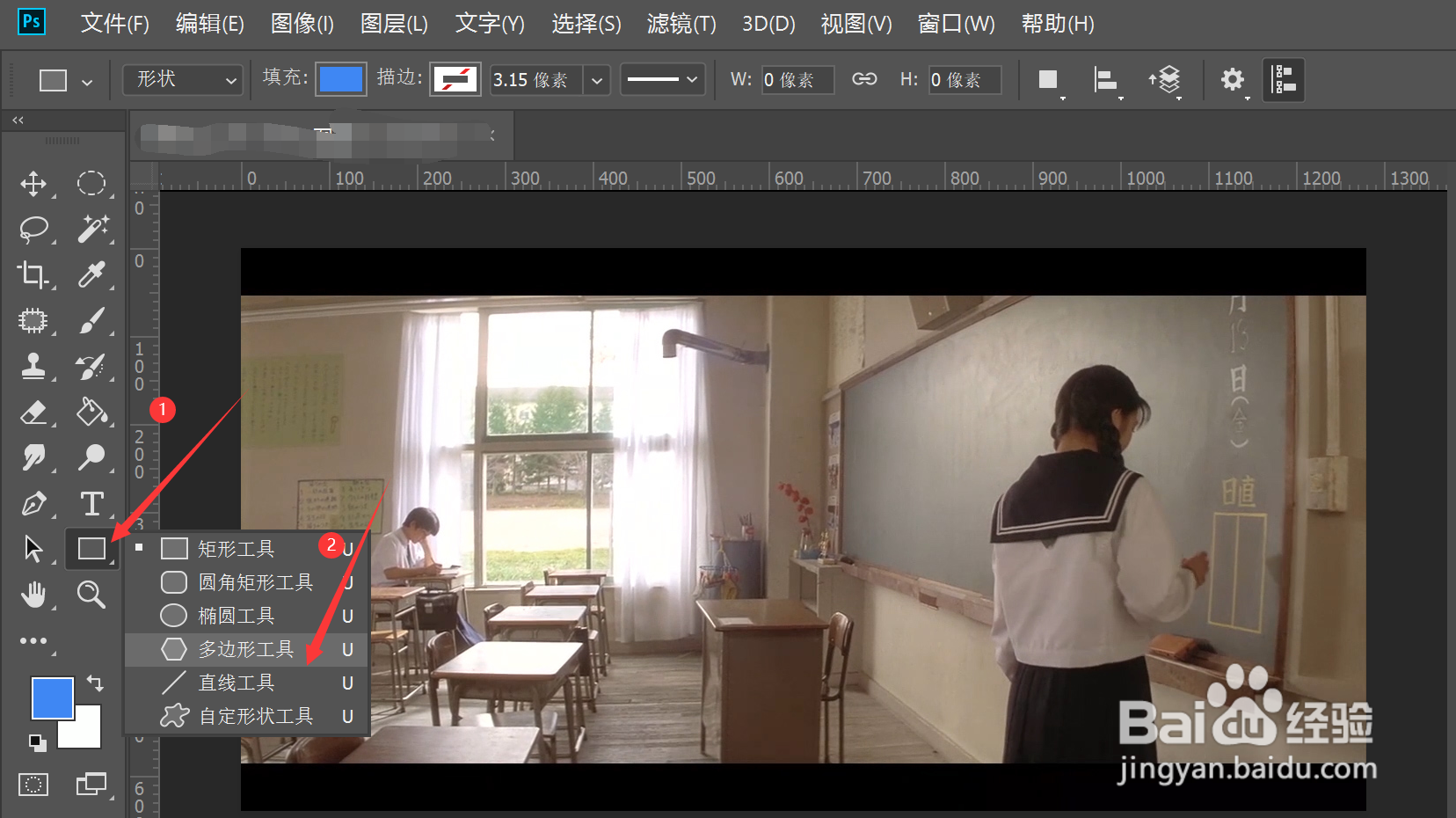Open the 图像(I) menu
The width and height of the screenshot is (1456, 818).
pos(302,24)
